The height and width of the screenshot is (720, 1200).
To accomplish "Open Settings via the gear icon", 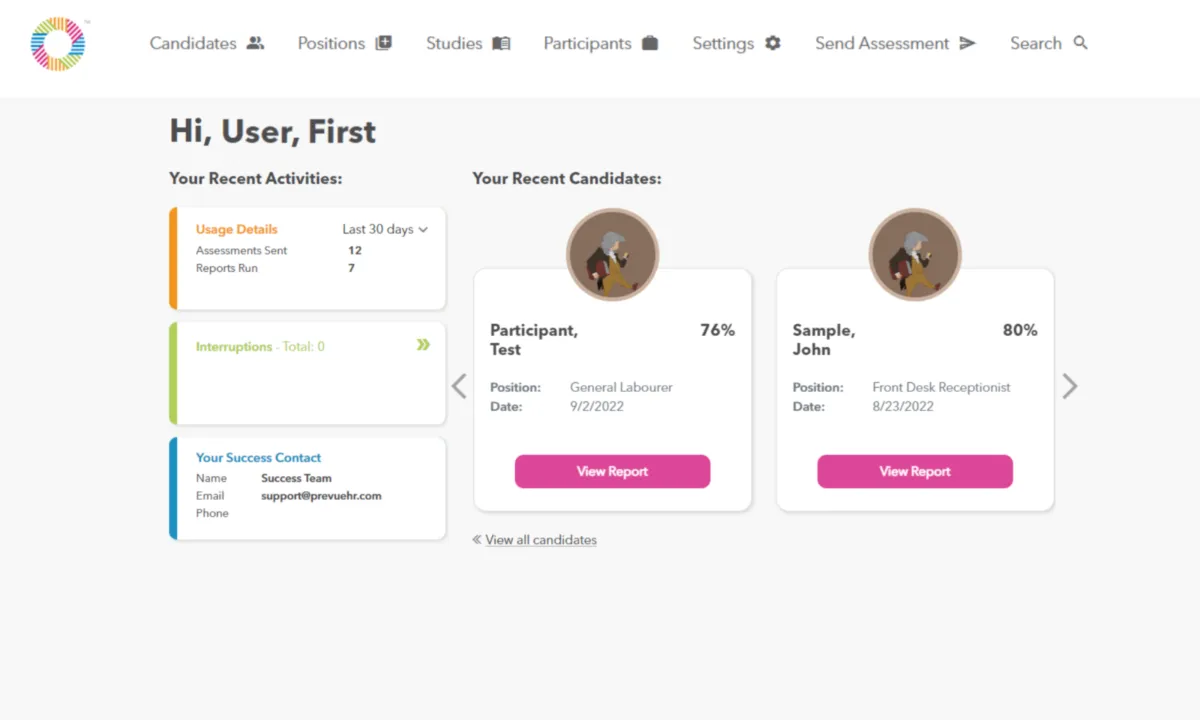I will [773, 43].
